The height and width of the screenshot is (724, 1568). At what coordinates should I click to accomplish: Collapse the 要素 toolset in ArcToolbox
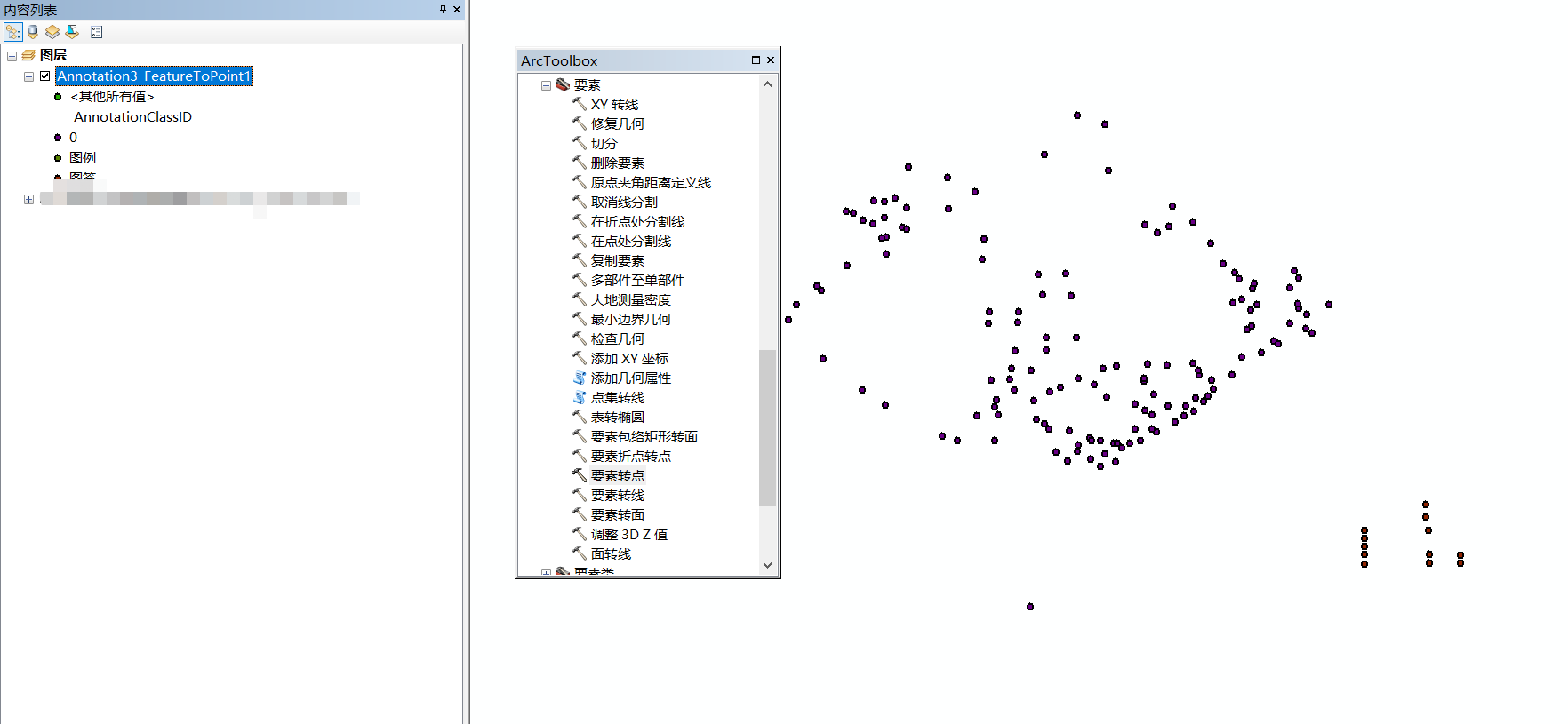546,85
